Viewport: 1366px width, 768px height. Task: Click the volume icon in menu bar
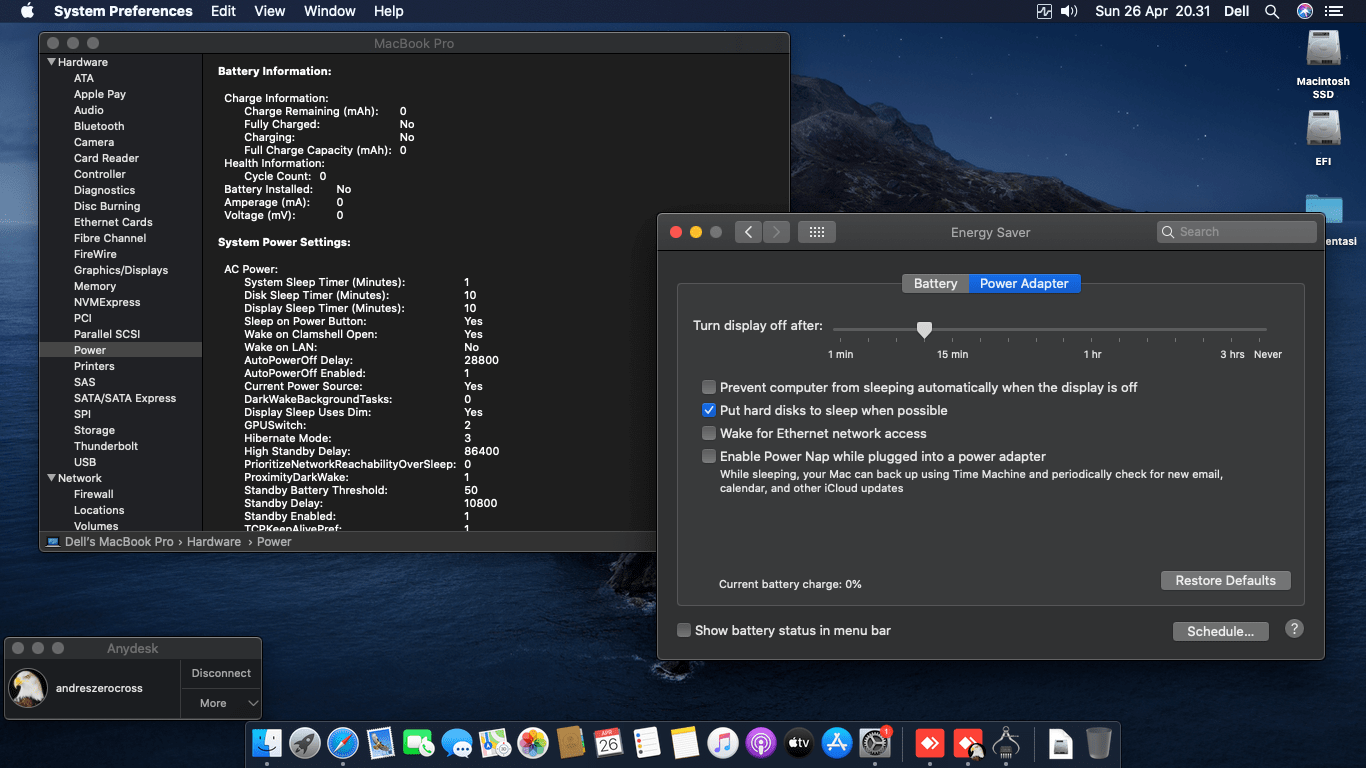pyautogui.click(x=1069, y=11)
